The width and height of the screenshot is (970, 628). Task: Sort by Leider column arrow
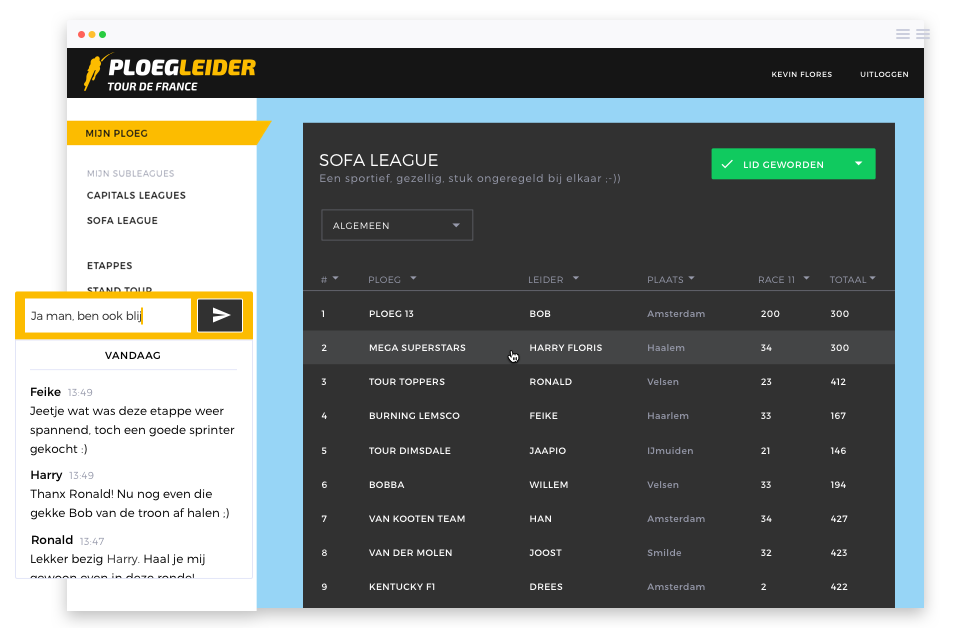[575, 279]
